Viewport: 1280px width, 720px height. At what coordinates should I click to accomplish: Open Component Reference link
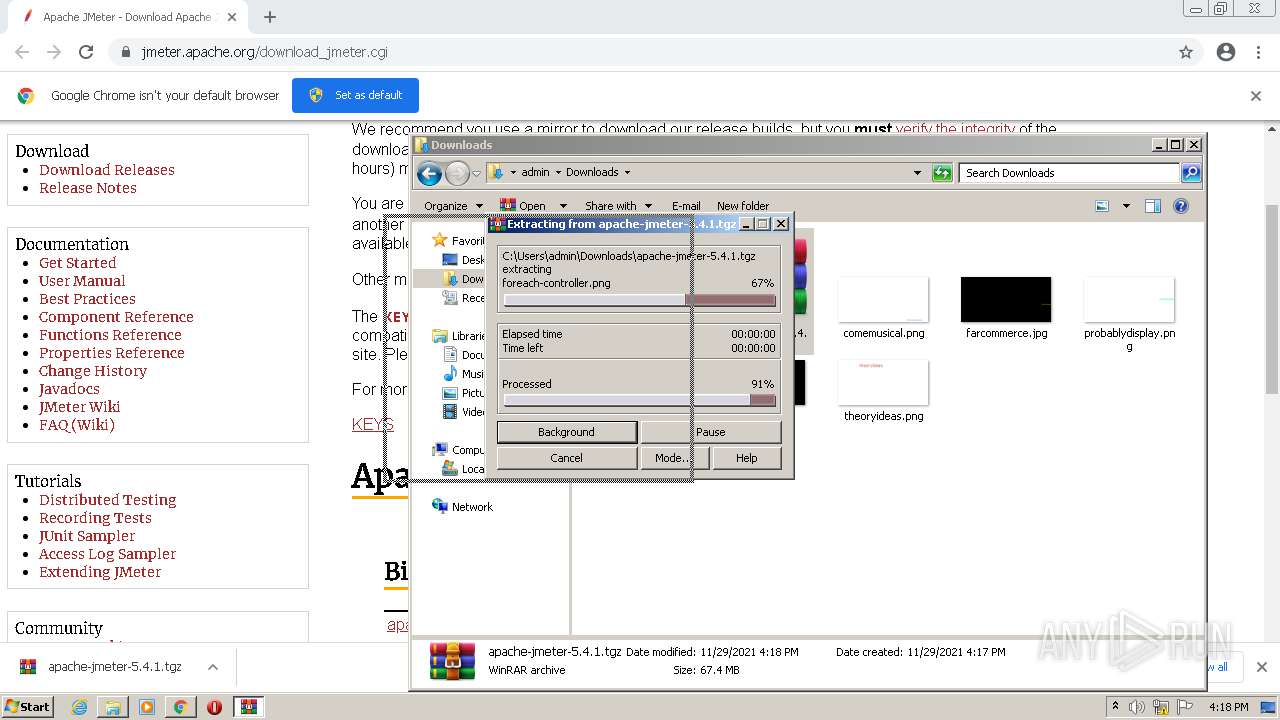(x=116, y=317)
